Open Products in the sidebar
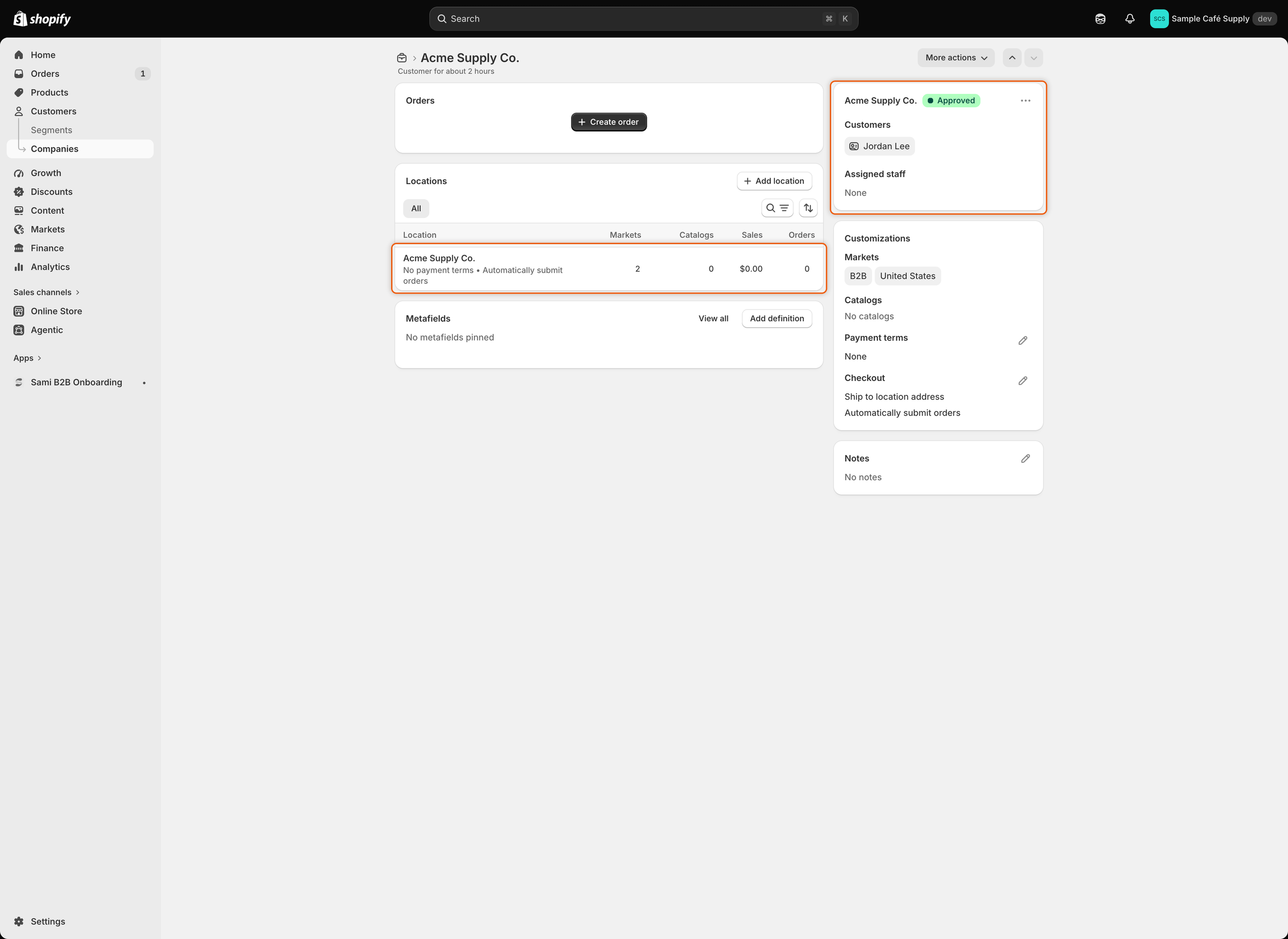 tap(80, 93)
